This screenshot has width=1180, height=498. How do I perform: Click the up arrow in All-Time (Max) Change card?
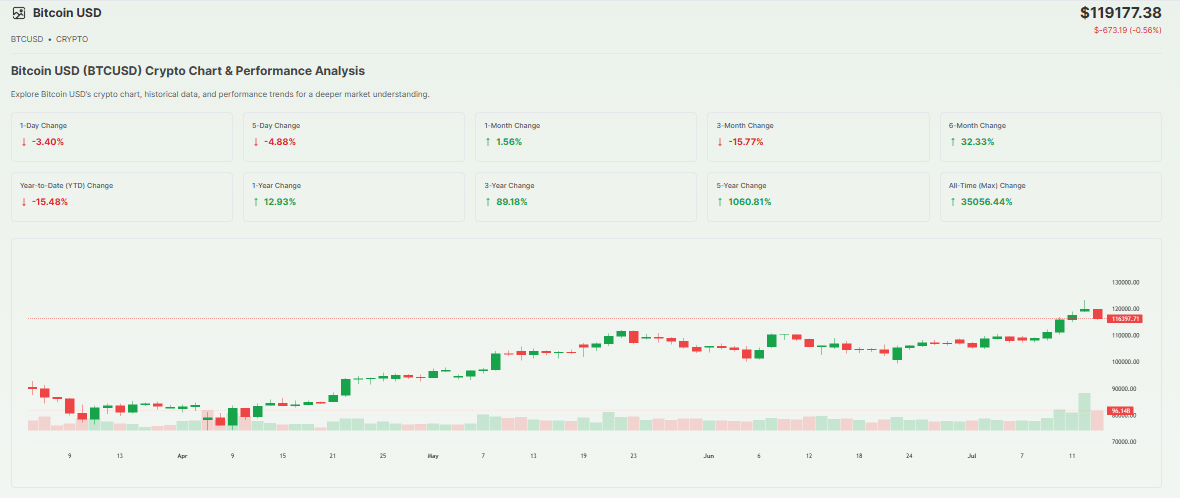tap(953, 202)
